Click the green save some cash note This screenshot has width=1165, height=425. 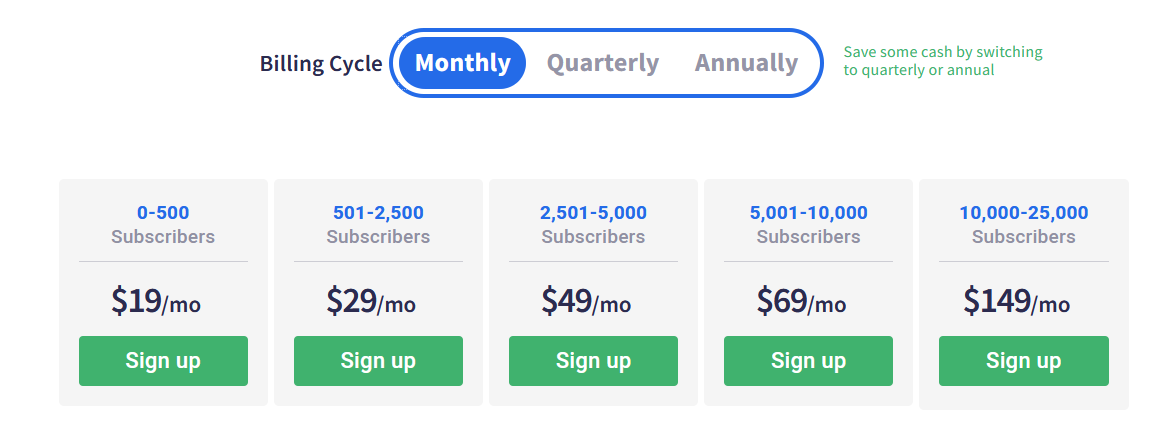pos(943,61)
